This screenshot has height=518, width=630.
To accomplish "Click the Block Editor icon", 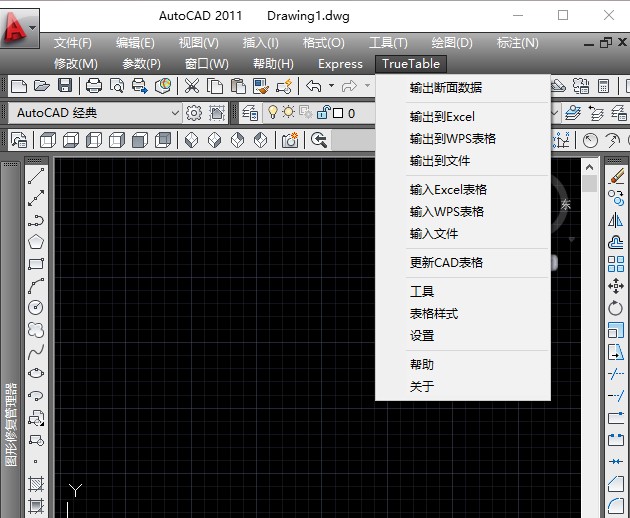I will coord(284,86).
